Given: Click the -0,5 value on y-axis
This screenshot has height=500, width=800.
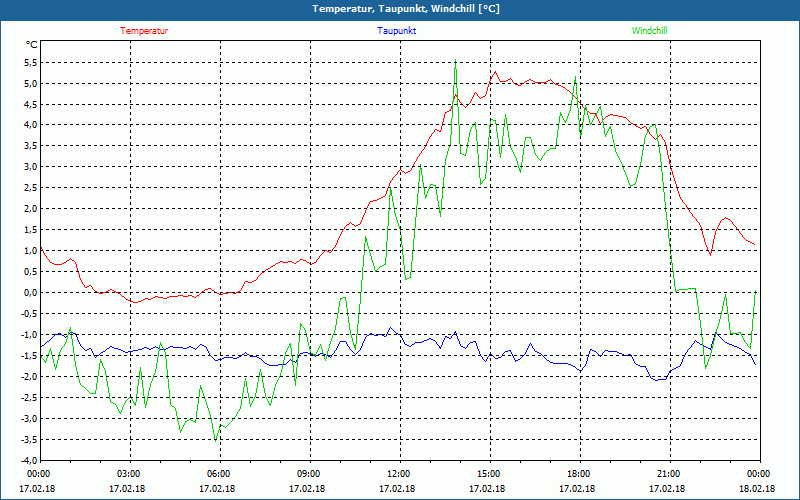Looking at the screenshot, I should coord(30,314).
